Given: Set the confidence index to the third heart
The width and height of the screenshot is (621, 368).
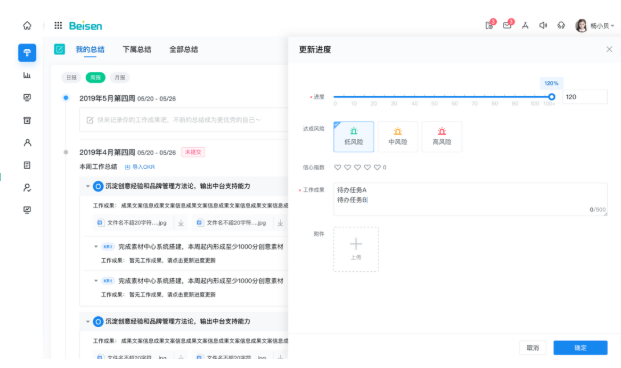Looking at the screenshot, I should [x=357, y=167].
